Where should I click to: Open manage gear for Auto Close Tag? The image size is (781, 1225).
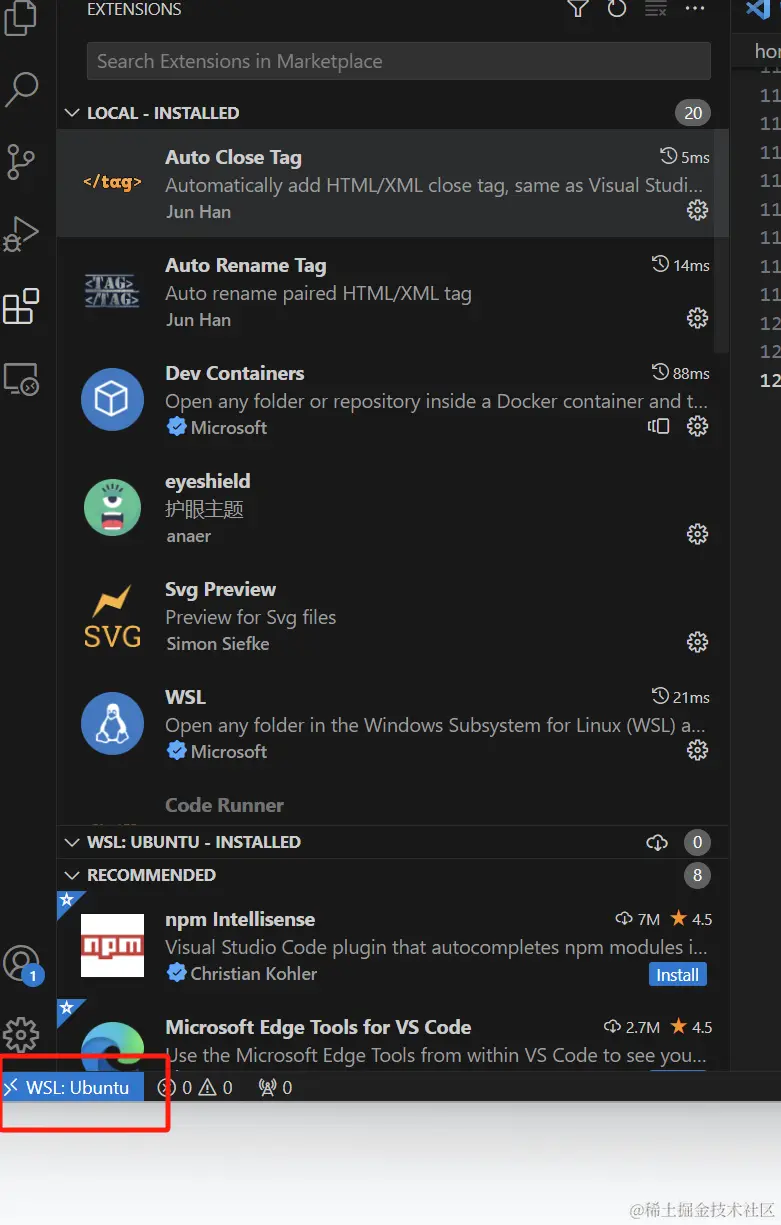[698, 210]
